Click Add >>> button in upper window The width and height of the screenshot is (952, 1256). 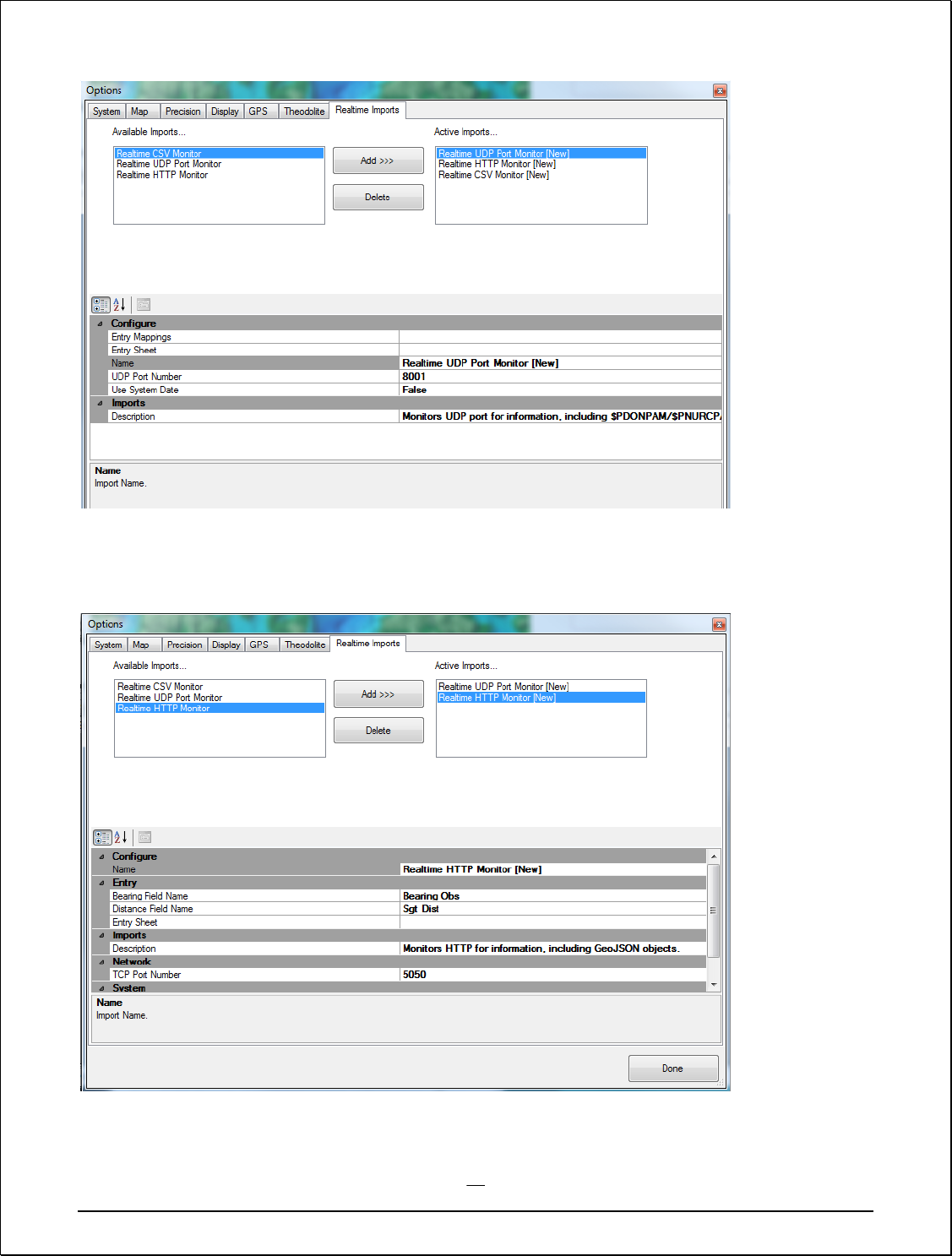[378, 160]
